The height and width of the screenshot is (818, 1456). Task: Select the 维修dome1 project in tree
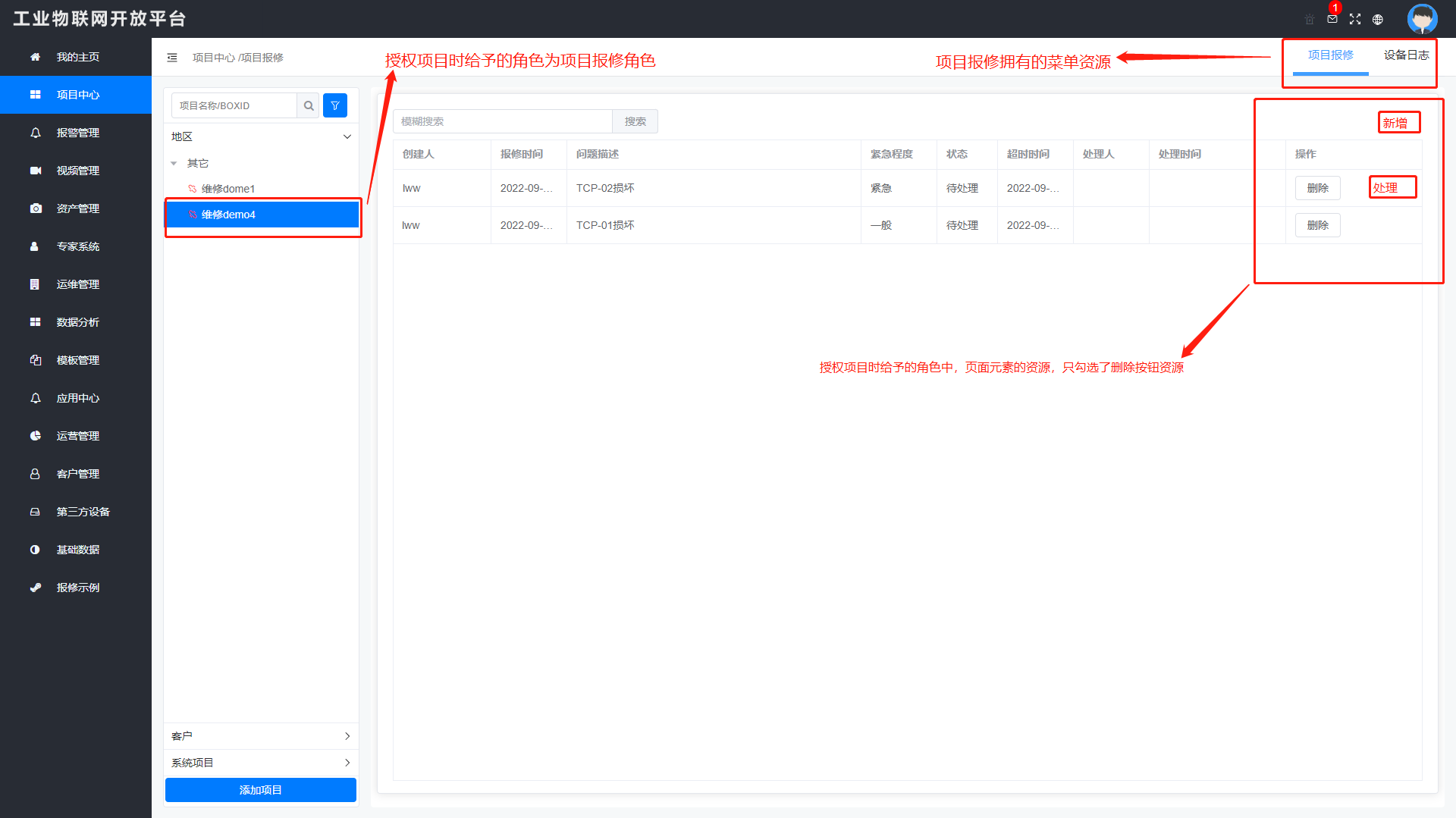(228, 189)
